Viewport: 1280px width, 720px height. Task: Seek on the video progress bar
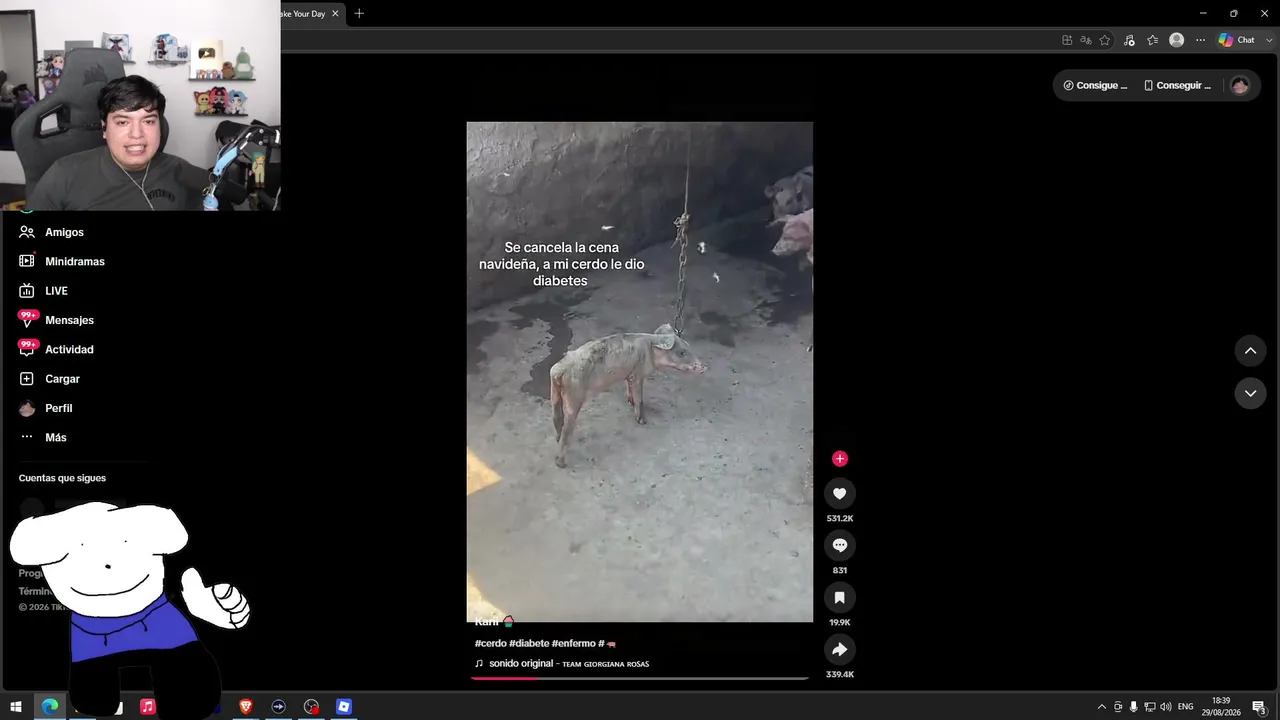[x=639, y=678]
